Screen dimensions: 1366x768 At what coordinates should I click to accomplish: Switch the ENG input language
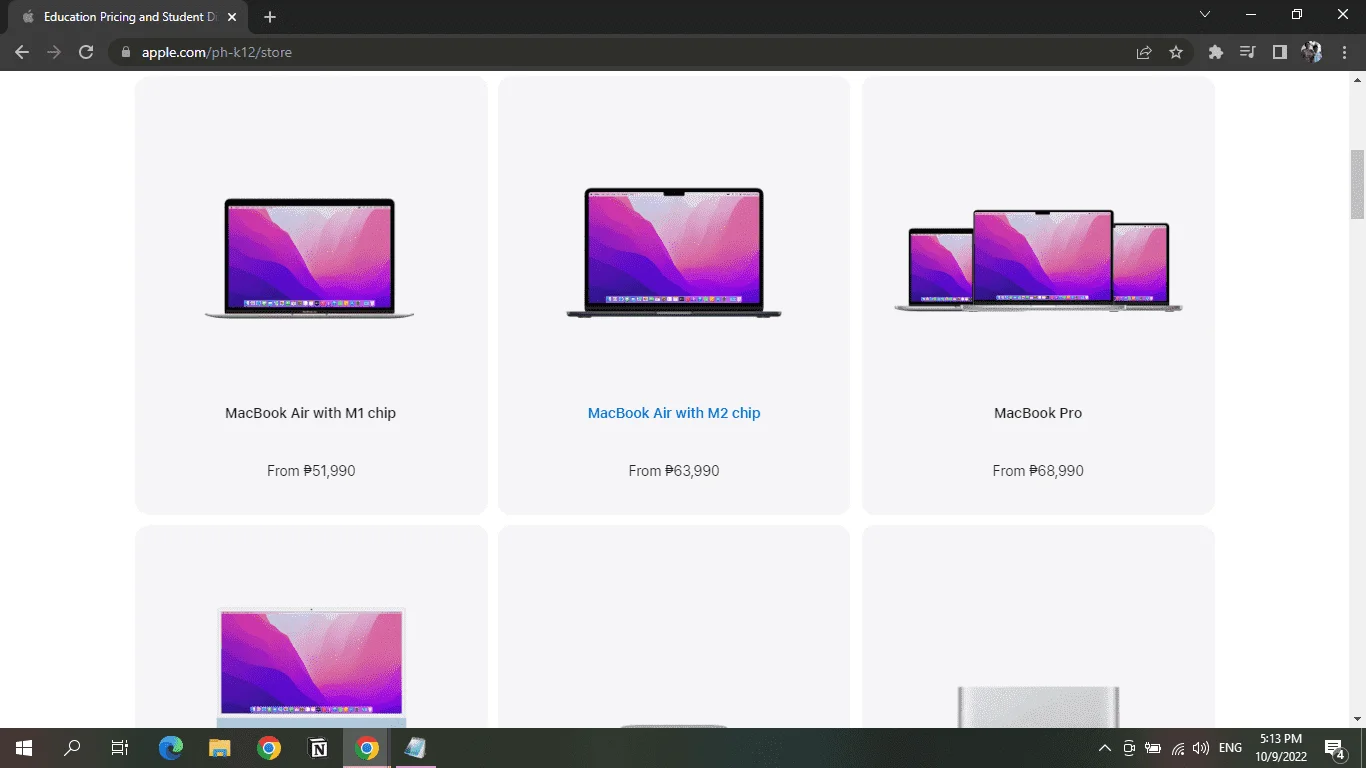tap(1231, 748)
